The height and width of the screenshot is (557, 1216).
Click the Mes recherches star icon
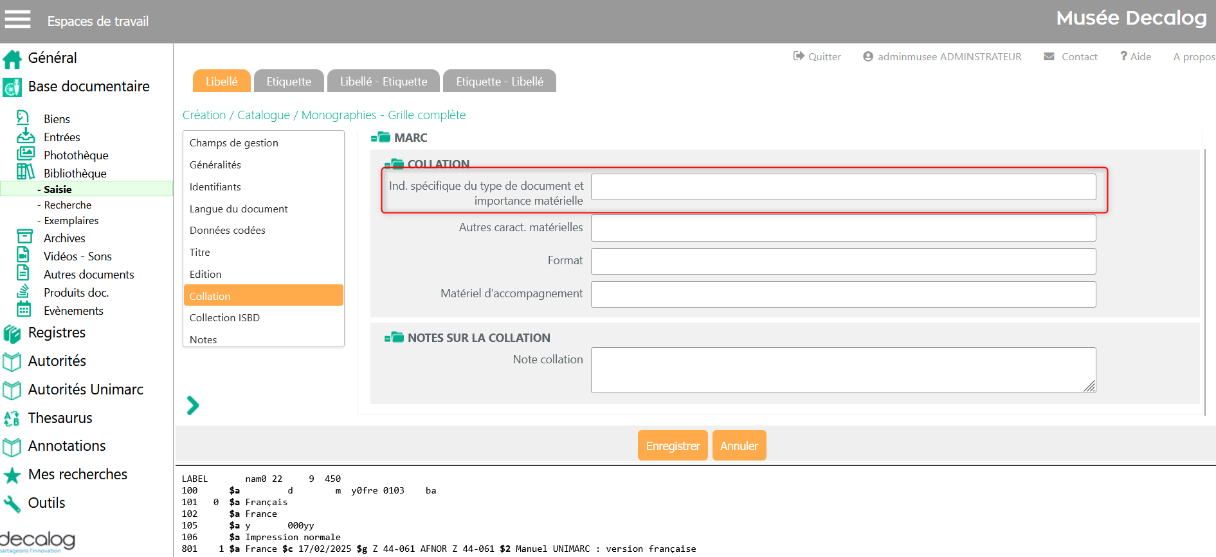point(12,475)
